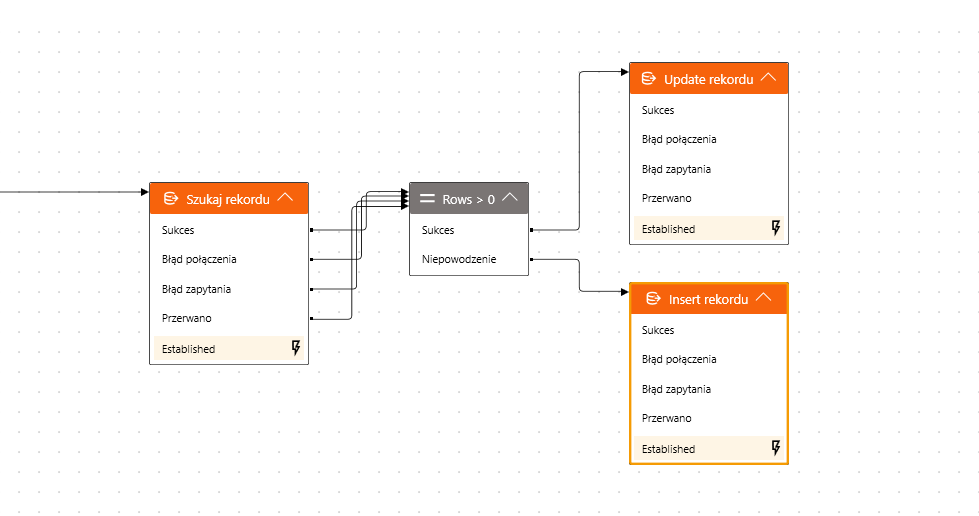Click Sukces output of Rows > 0 node

[x=438, y=230]
